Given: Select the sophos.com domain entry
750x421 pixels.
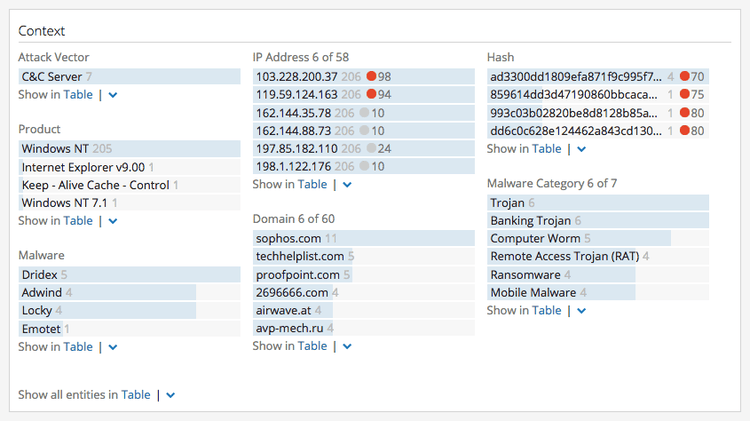Looking at the screenshot, I should (288, 238).
